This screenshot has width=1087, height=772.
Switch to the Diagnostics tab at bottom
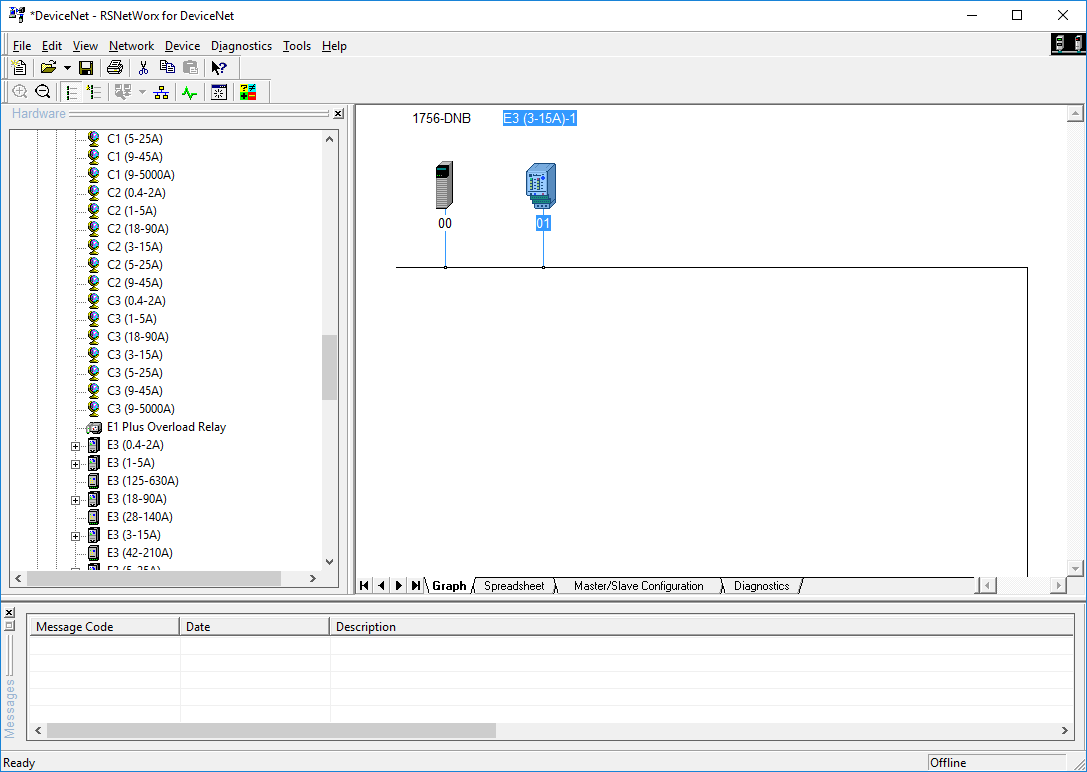pyautogui.click(x=761, y=586)
